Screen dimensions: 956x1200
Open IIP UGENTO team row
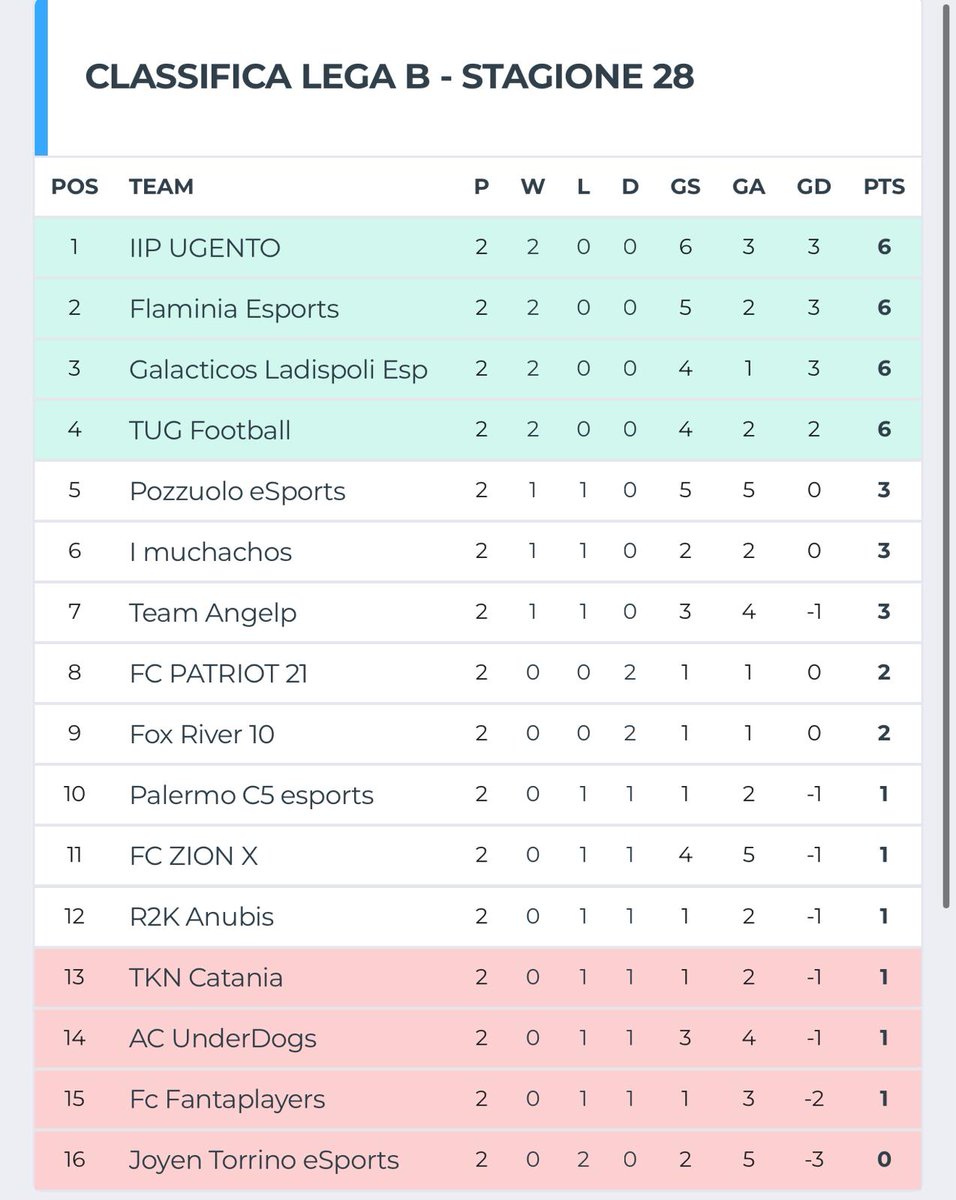tap(478, 247)
